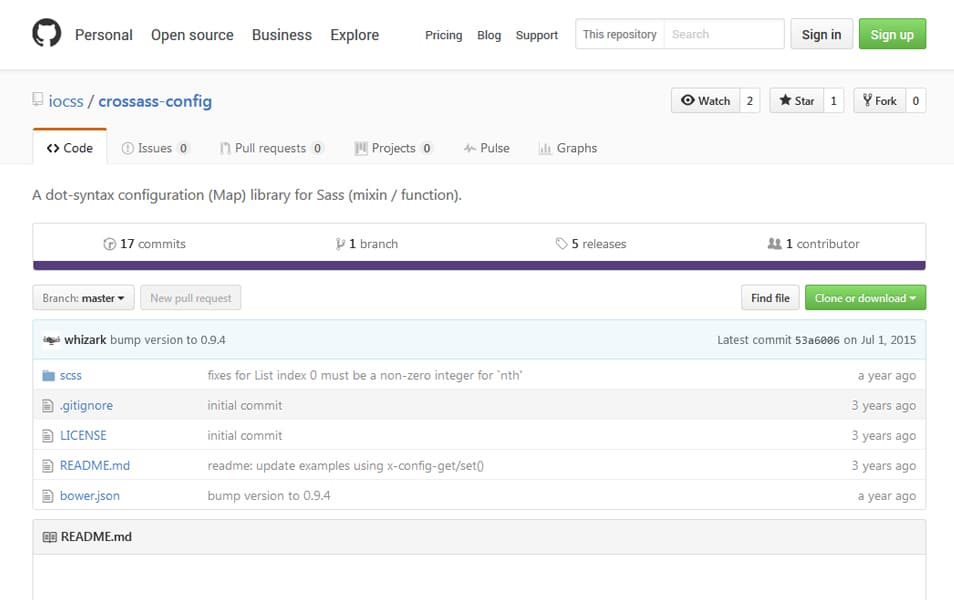Click the green Sign up button
The image size is (954, 600).
pos(892,34)
